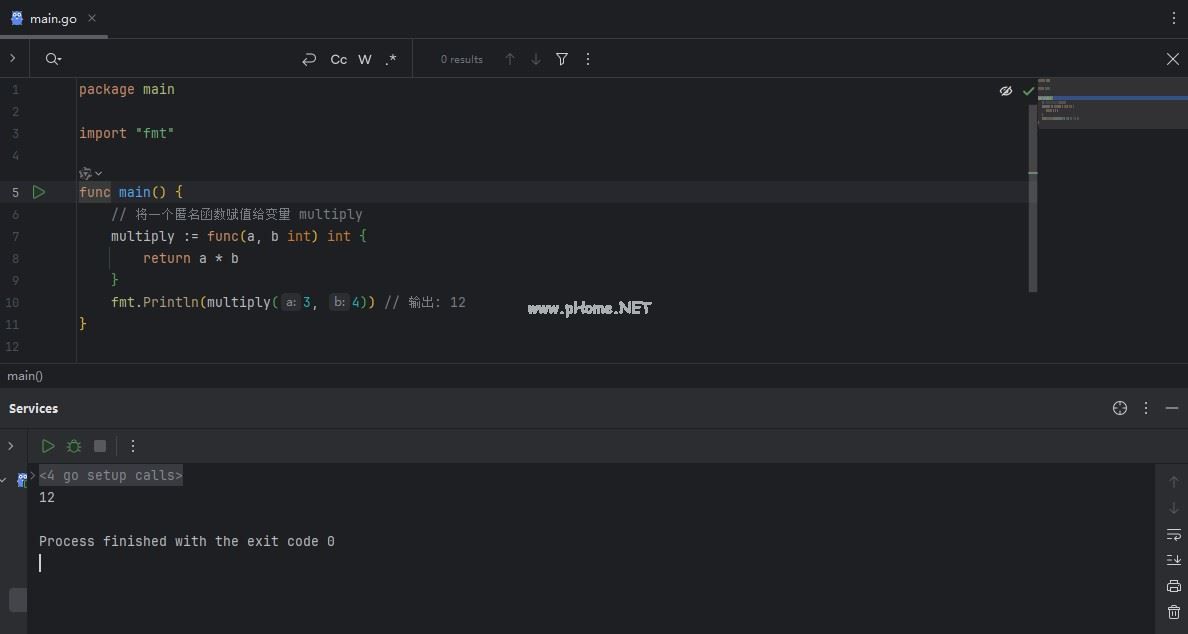Click the Debug bug icon in Services

pos(74,446)
